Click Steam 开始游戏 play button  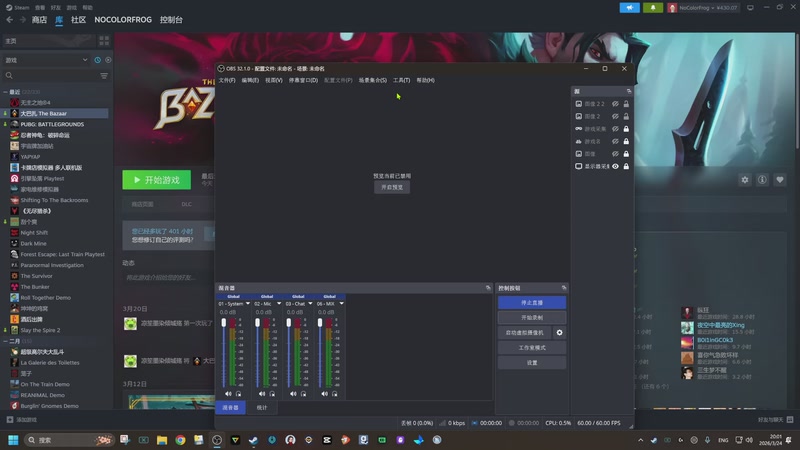(157, 180)
